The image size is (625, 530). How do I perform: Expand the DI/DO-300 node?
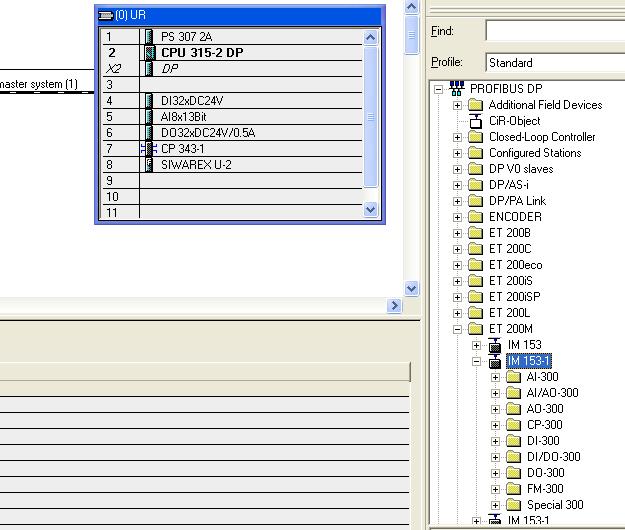pos(495,457)
